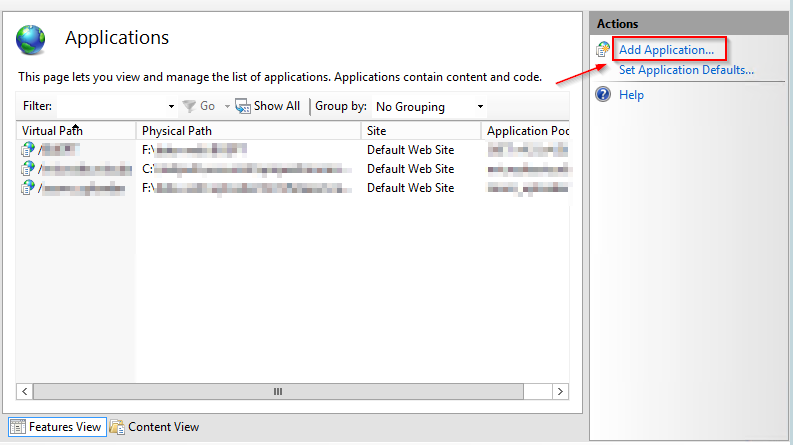Open the Filter dropdown arrow
793x445 pixels.
coord(171,106)
